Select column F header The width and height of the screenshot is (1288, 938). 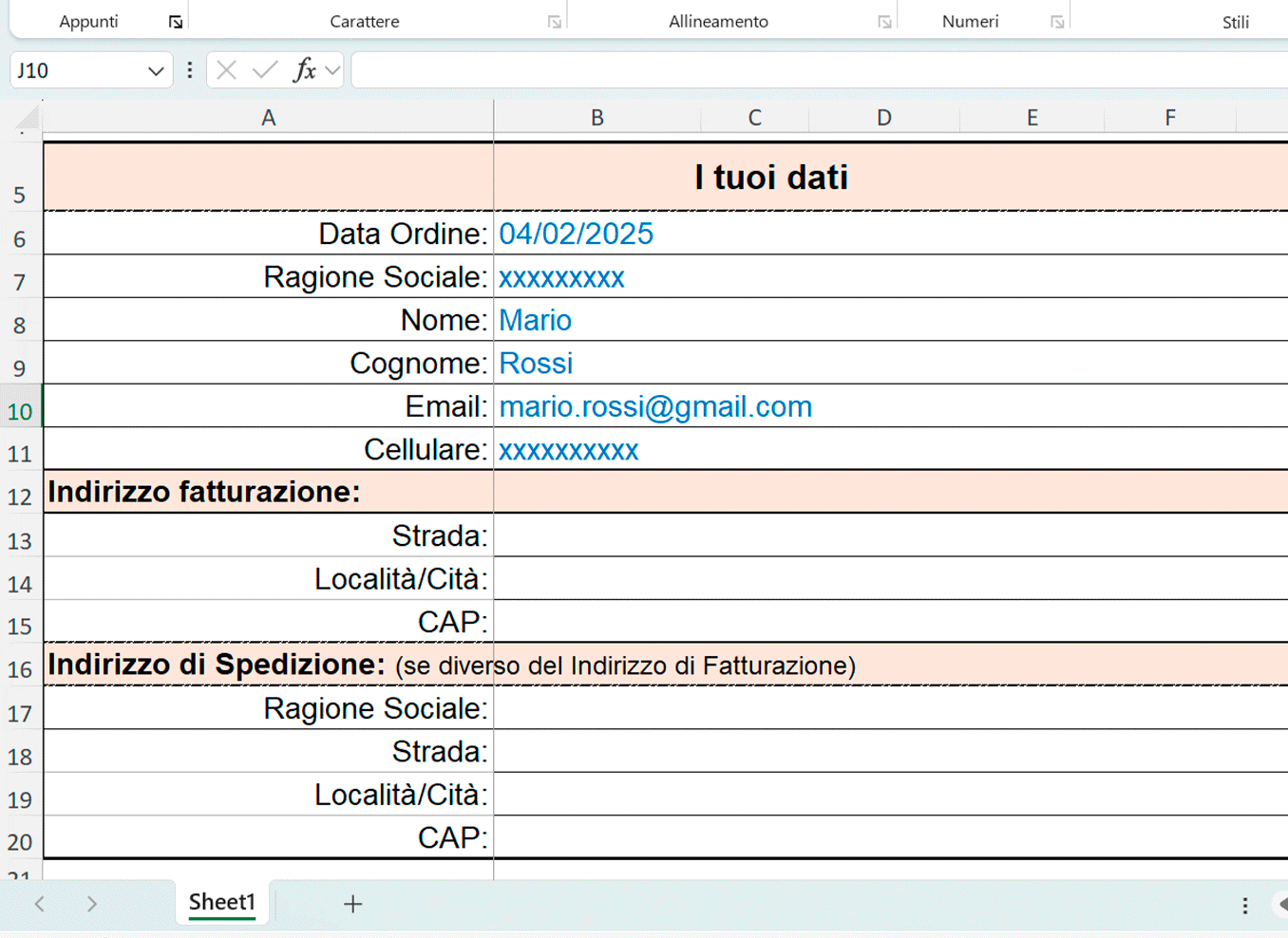(1170, 118)
